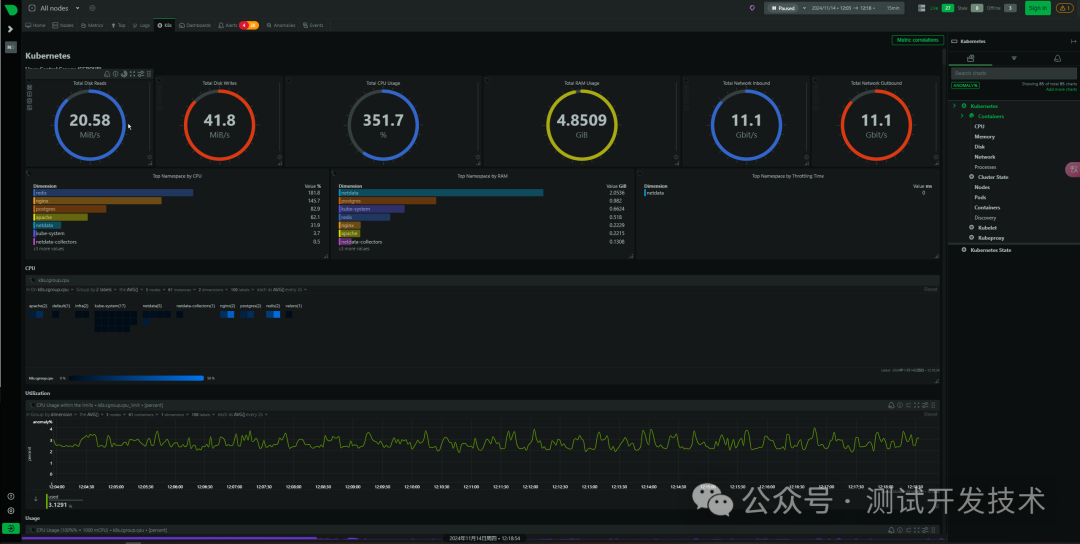Open the orange warning alert indicator
This screenshot has width=1080, height=544.
pos(1064,8)
